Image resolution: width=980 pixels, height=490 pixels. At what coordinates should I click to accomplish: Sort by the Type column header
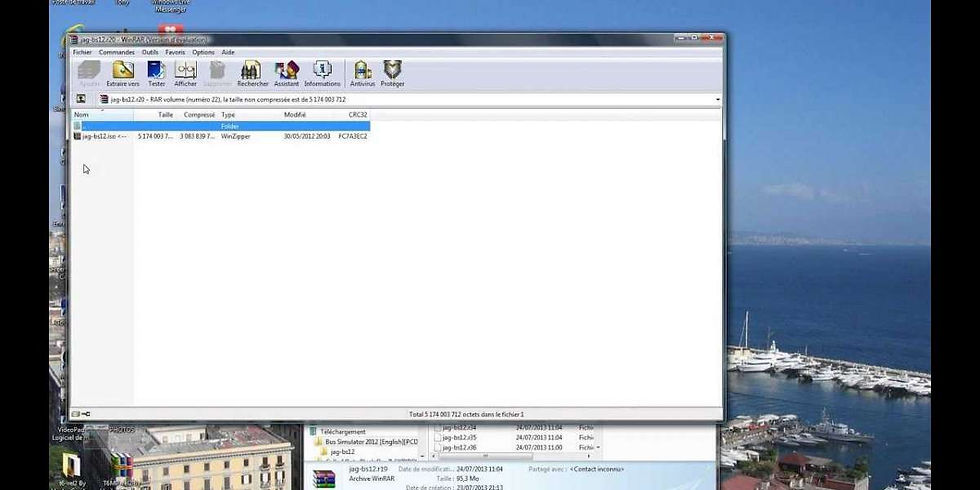[x=250, y=115]
